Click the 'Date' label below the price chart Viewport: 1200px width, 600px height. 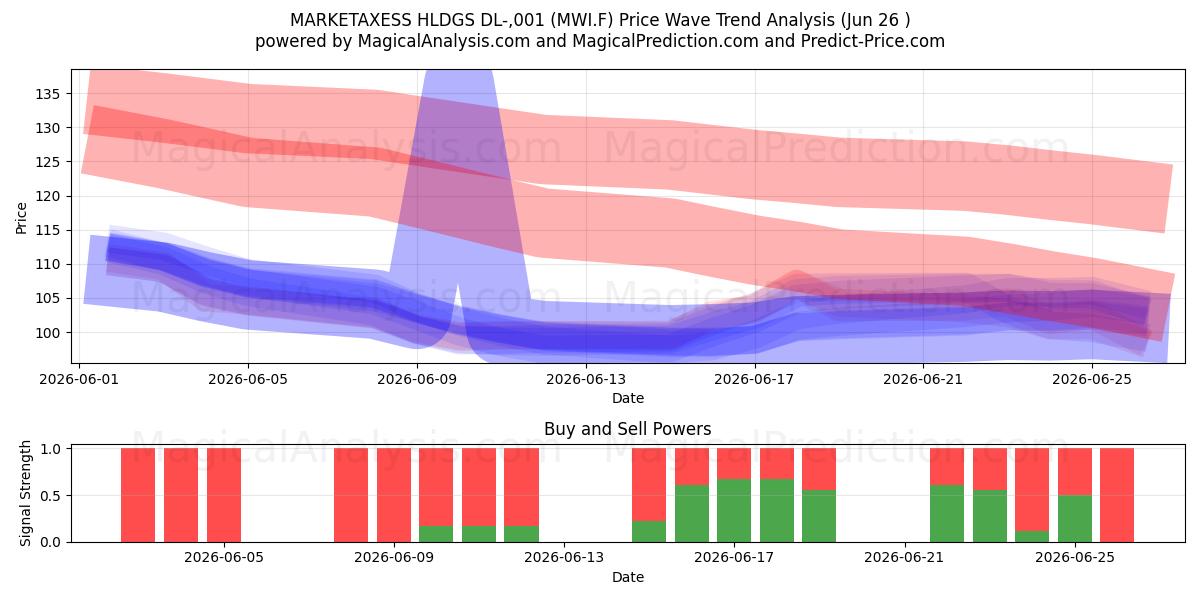point(628,398)
